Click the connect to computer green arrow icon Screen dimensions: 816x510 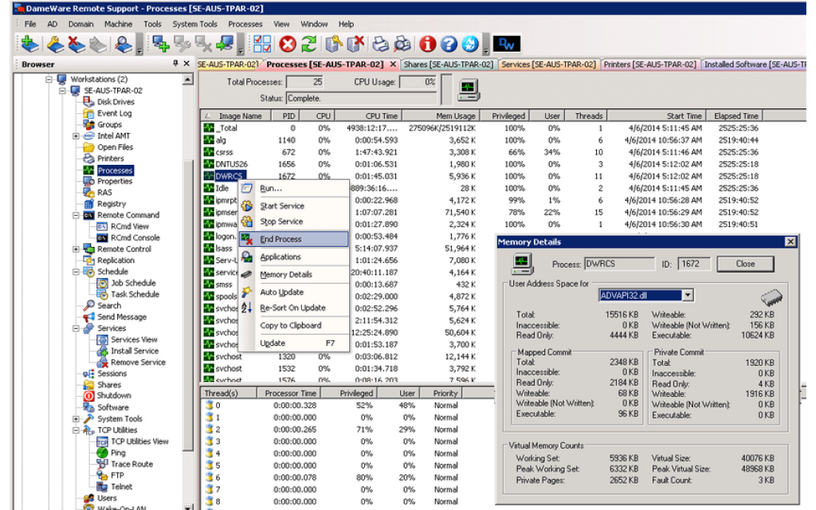click(225, 44)
